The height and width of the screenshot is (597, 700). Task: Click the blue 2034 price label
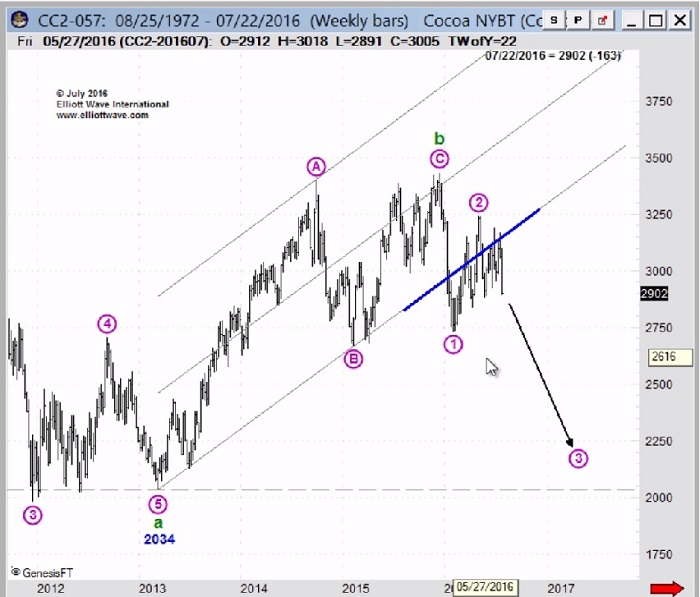(159, 539)
